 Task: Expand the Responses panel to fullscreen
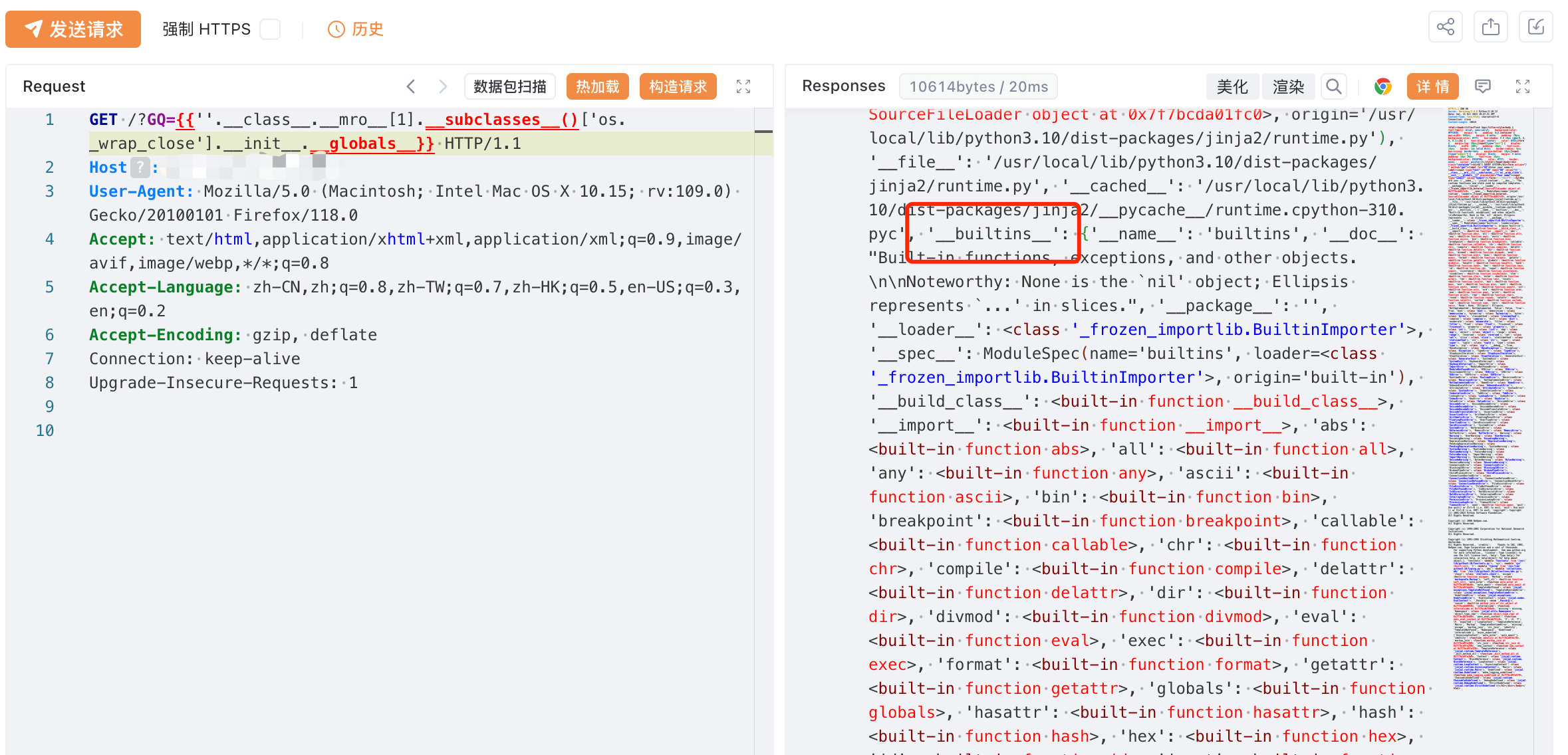pos(1523,86)
